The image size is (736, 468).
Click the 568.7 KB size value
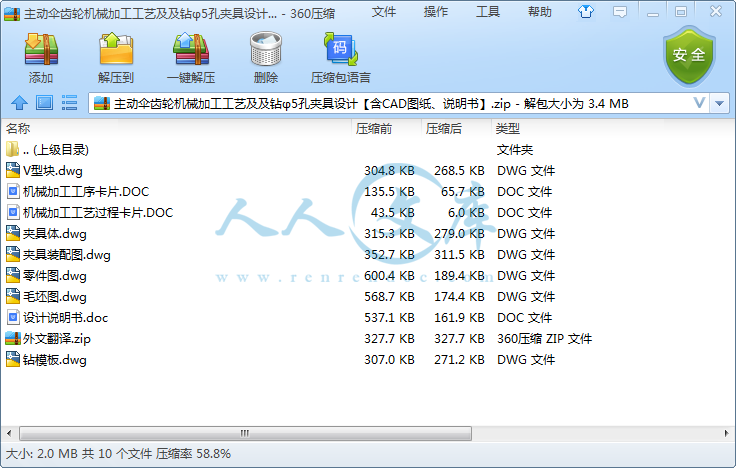(389, 297)
